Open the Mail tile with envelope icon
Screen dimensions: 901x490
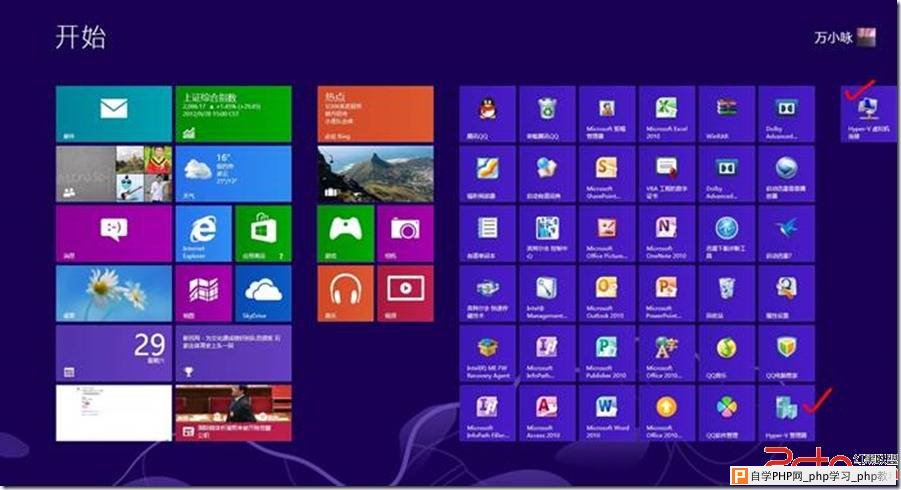pyautogui.click(x=114, y=114)
